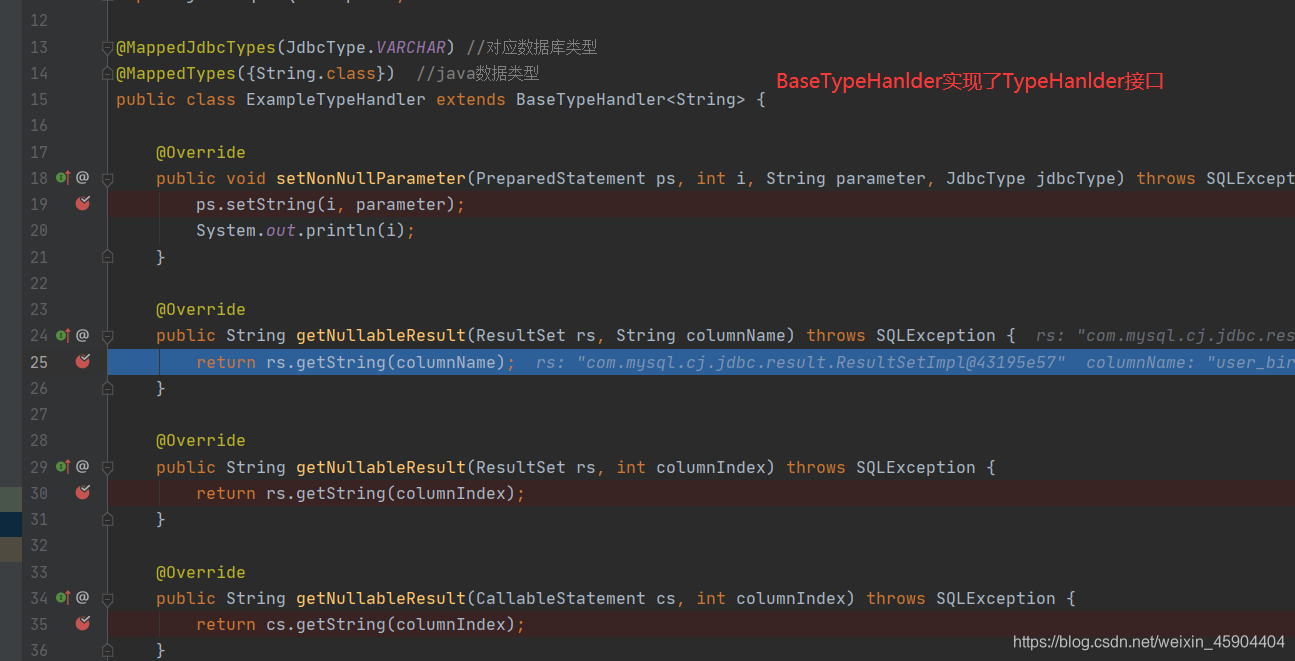Click inline debug hint columnName on line 25
The height and width of the screenshot is (661, 1295).
[1190, 361]
